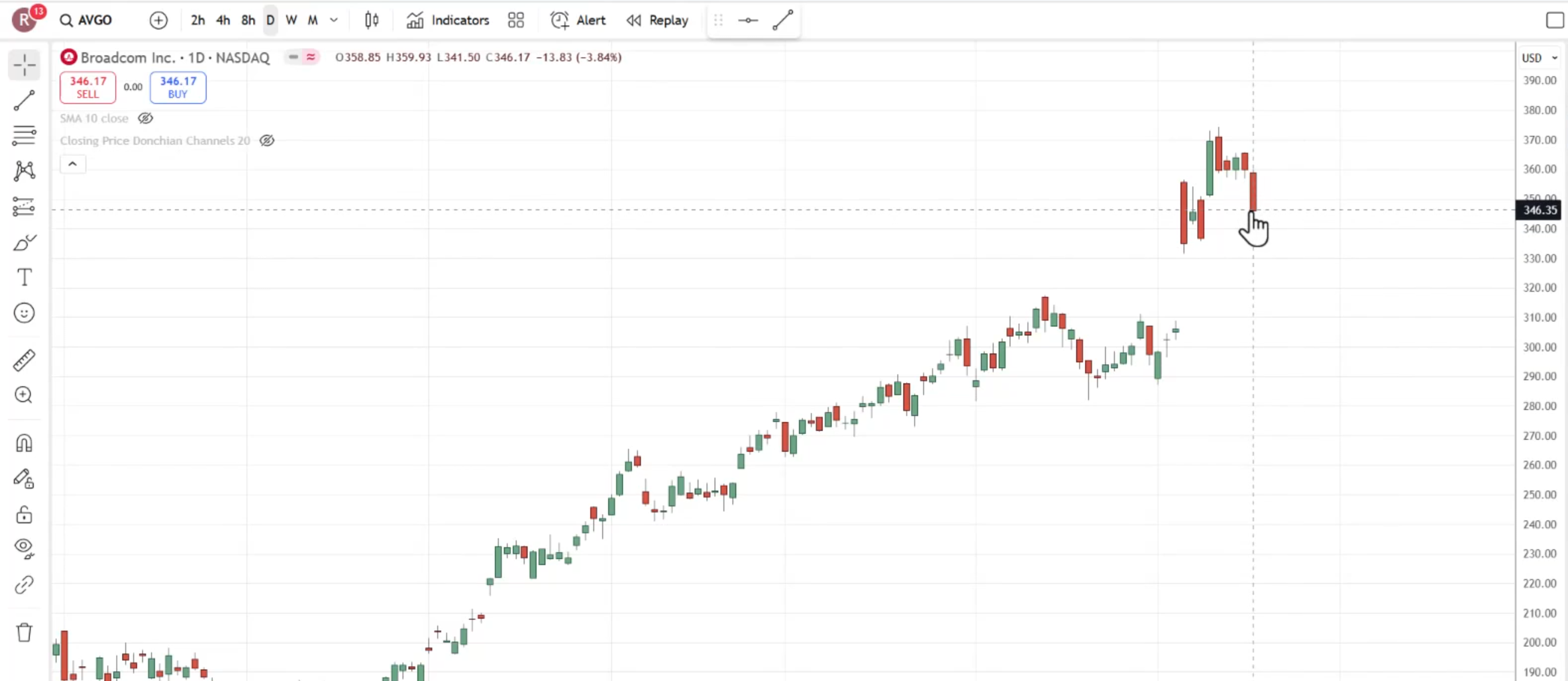Click the 346.17 SELL button
Image resolution: width=1568 pixels, height=681 pixels.
88,87
